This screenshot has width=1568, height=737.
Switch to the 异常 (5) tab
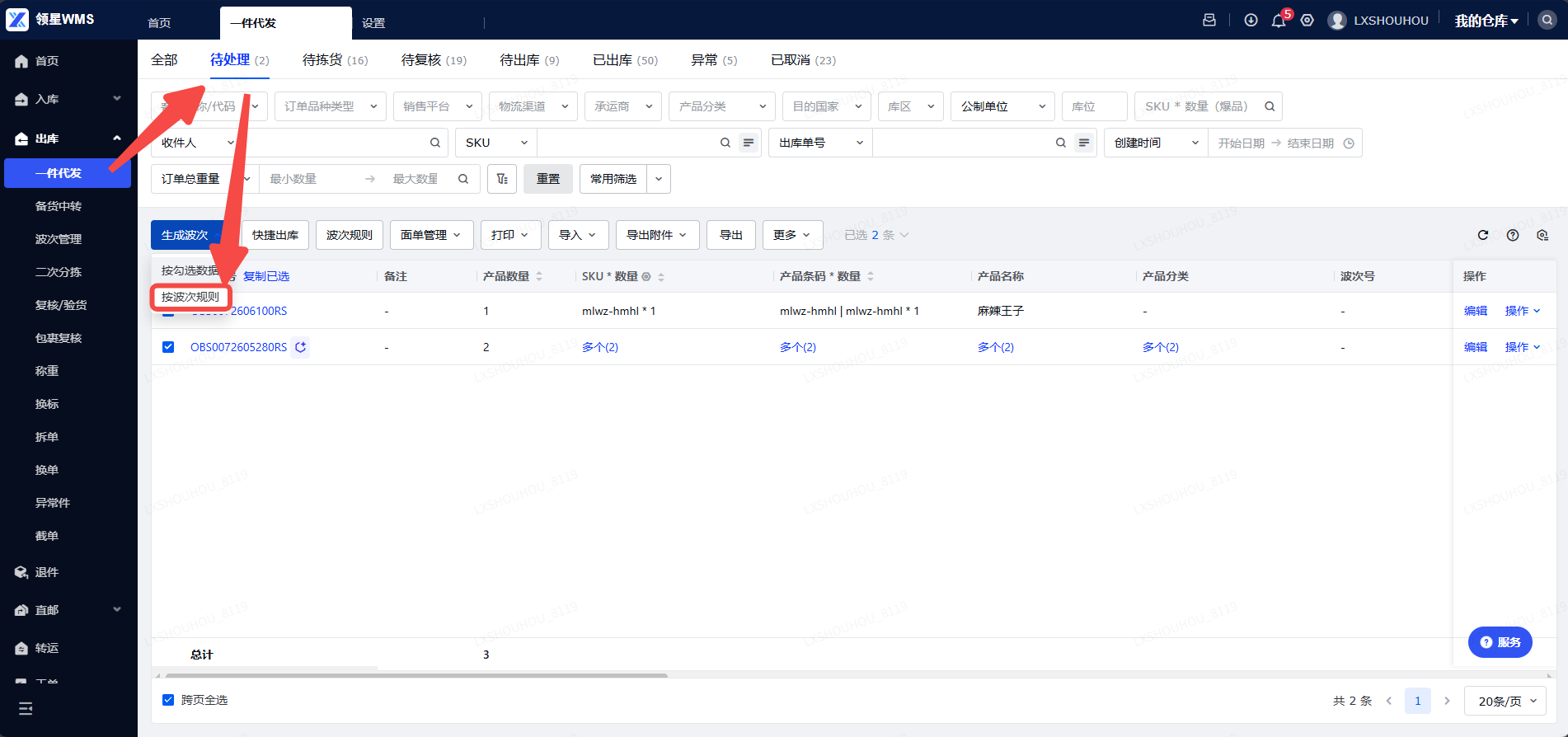pyautogui.click(x=714, y=60)
